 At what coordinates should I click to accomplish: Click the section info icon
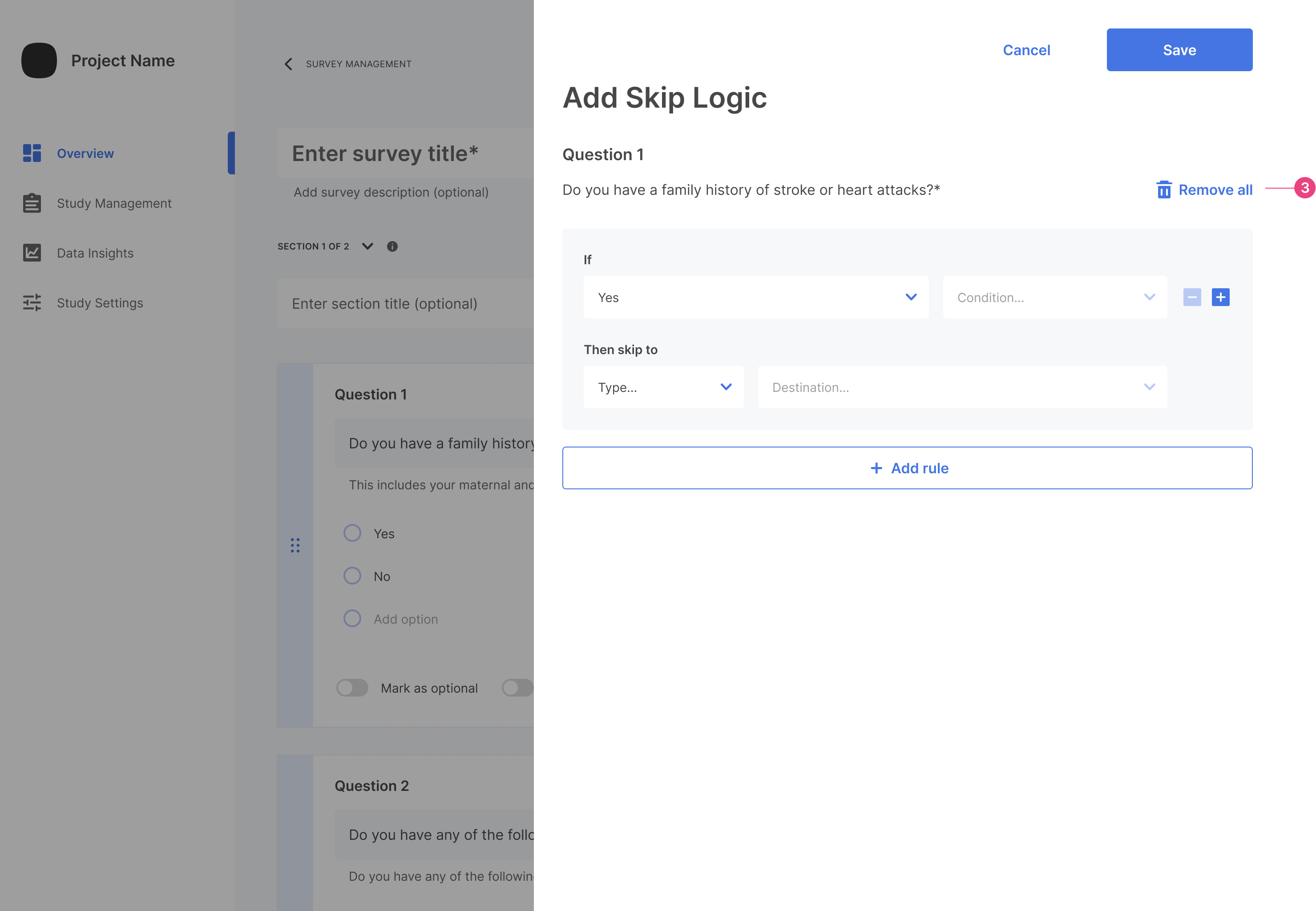tap(392, 246)
